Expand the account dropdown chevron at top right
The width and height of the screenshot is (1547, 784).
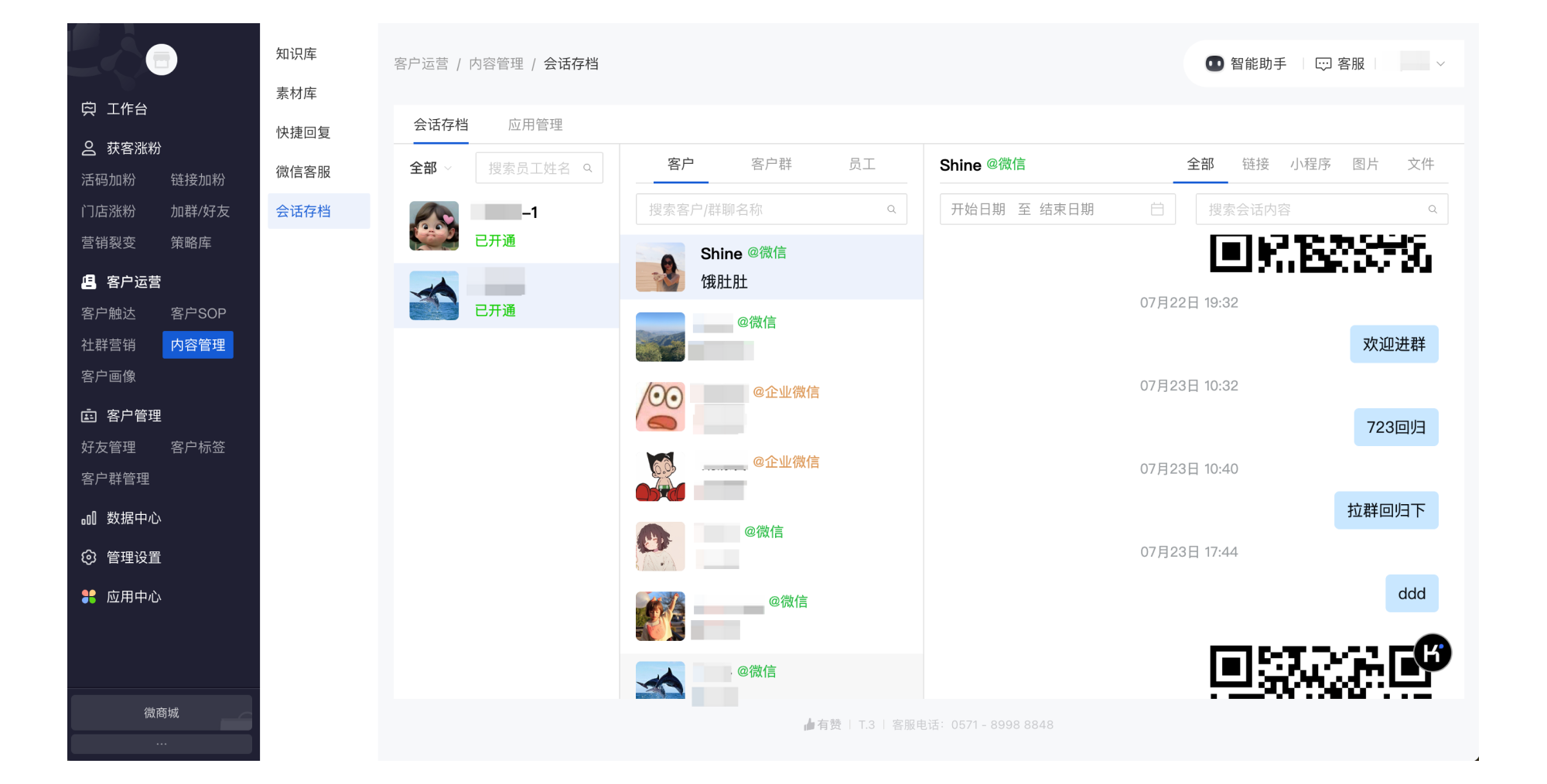(x=1440, y=64)
